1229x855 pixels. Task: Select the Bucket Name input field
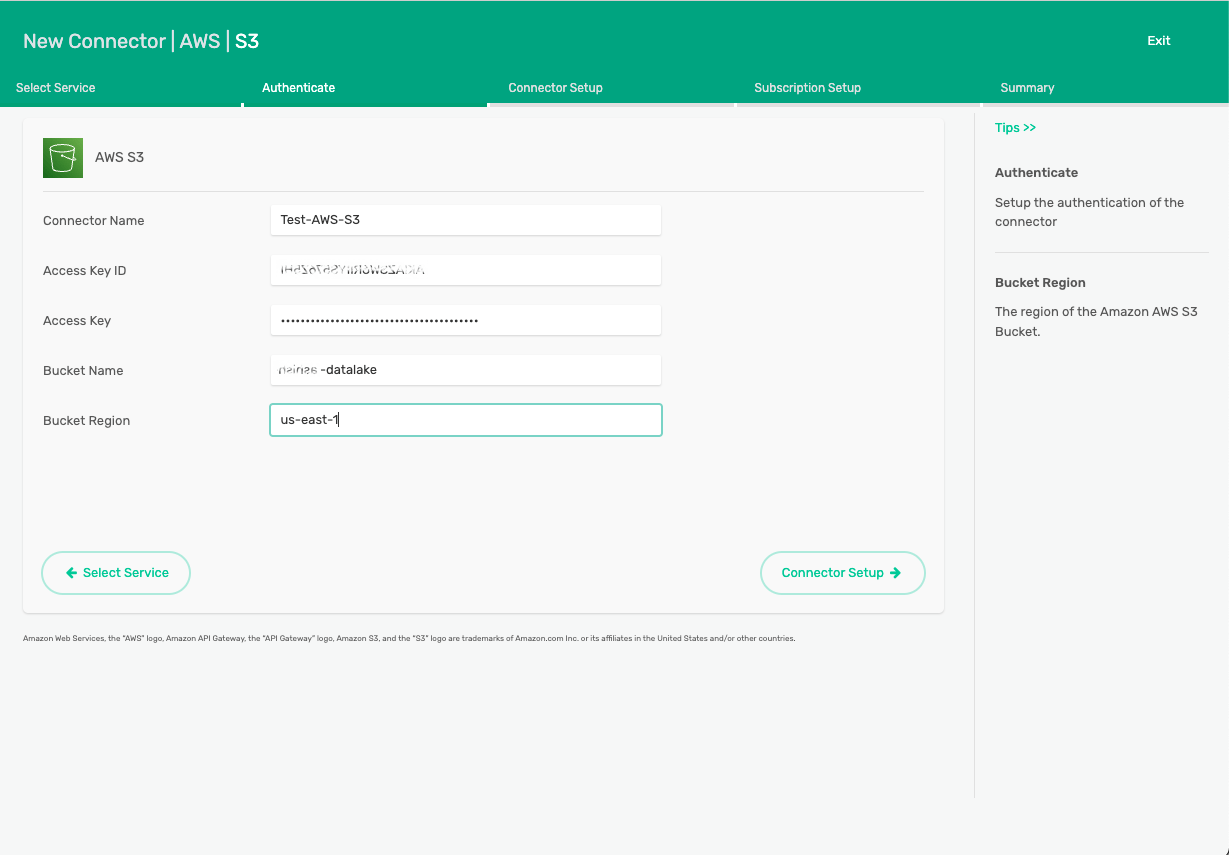coord(465,370)
